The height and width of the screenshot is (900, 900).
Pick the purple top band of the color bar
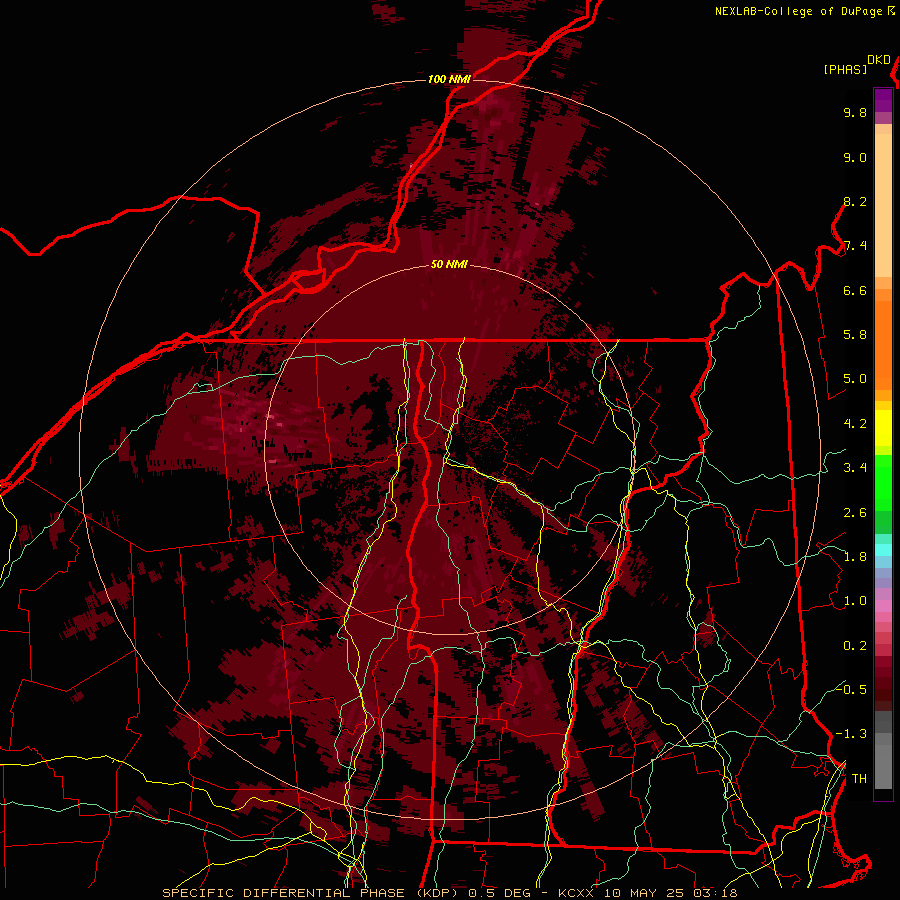pyautogui.click(x=883, y=100)
